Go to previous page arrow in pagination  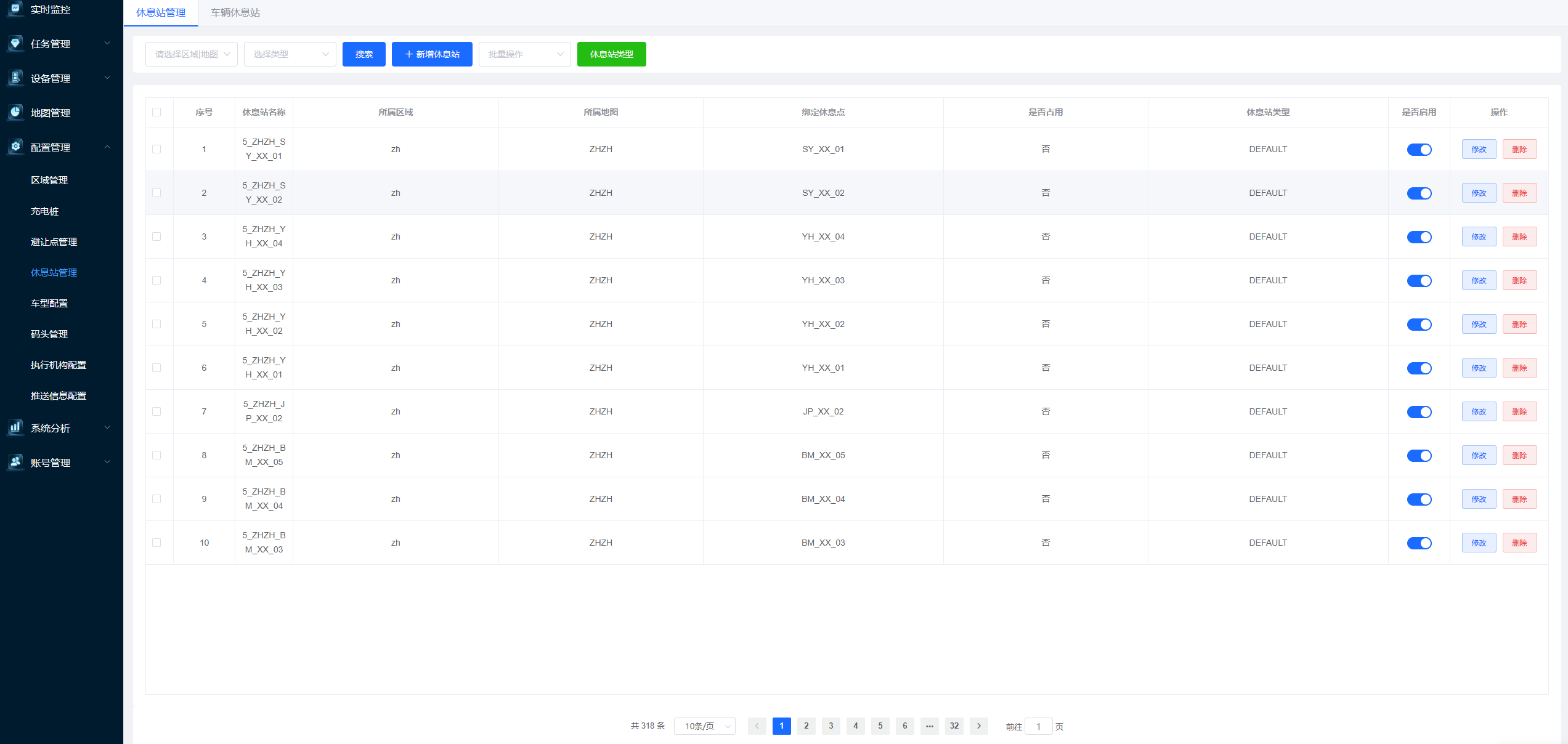[x=757, y=726]
